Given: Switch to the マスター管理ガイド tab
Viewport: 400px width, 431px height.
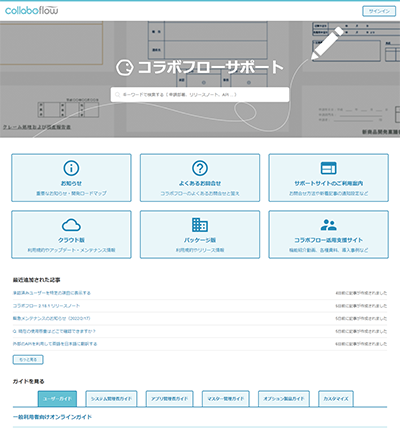Looking at the screenshot, I should coord(226,399).
